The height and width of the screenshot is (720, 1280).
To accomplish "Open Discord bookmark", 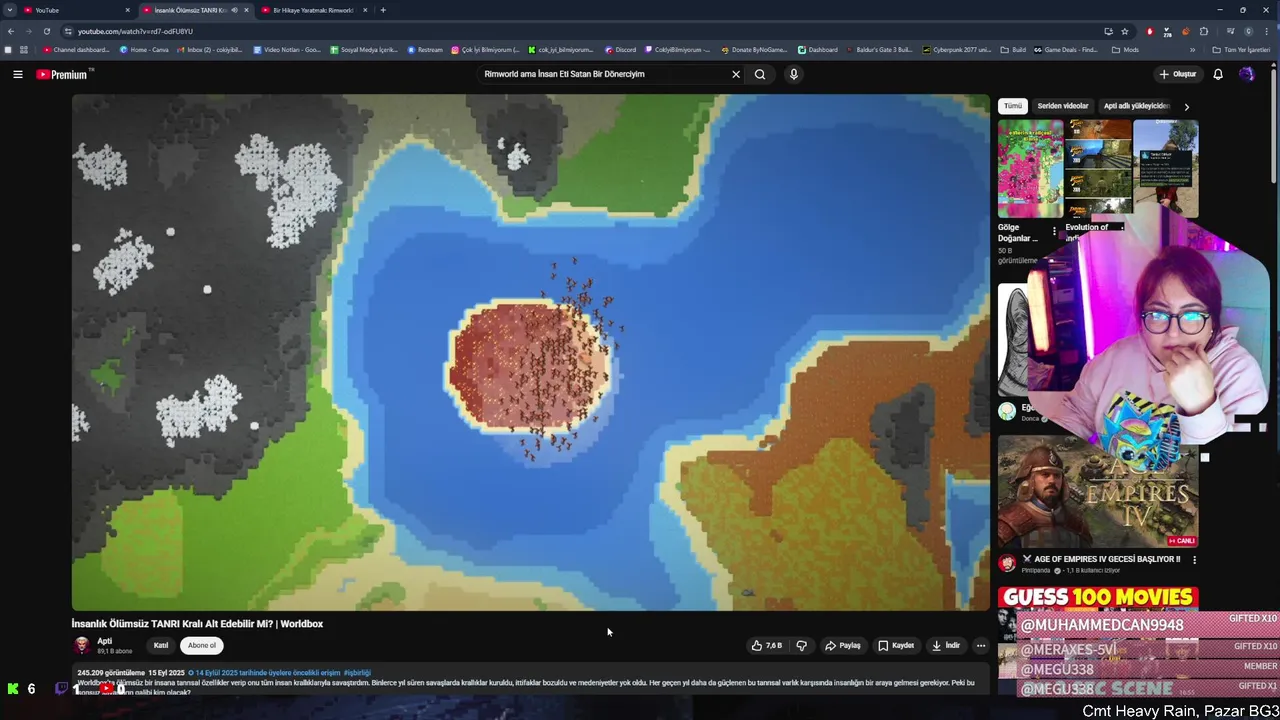I will pyautogui.click(x=620, y=49).
